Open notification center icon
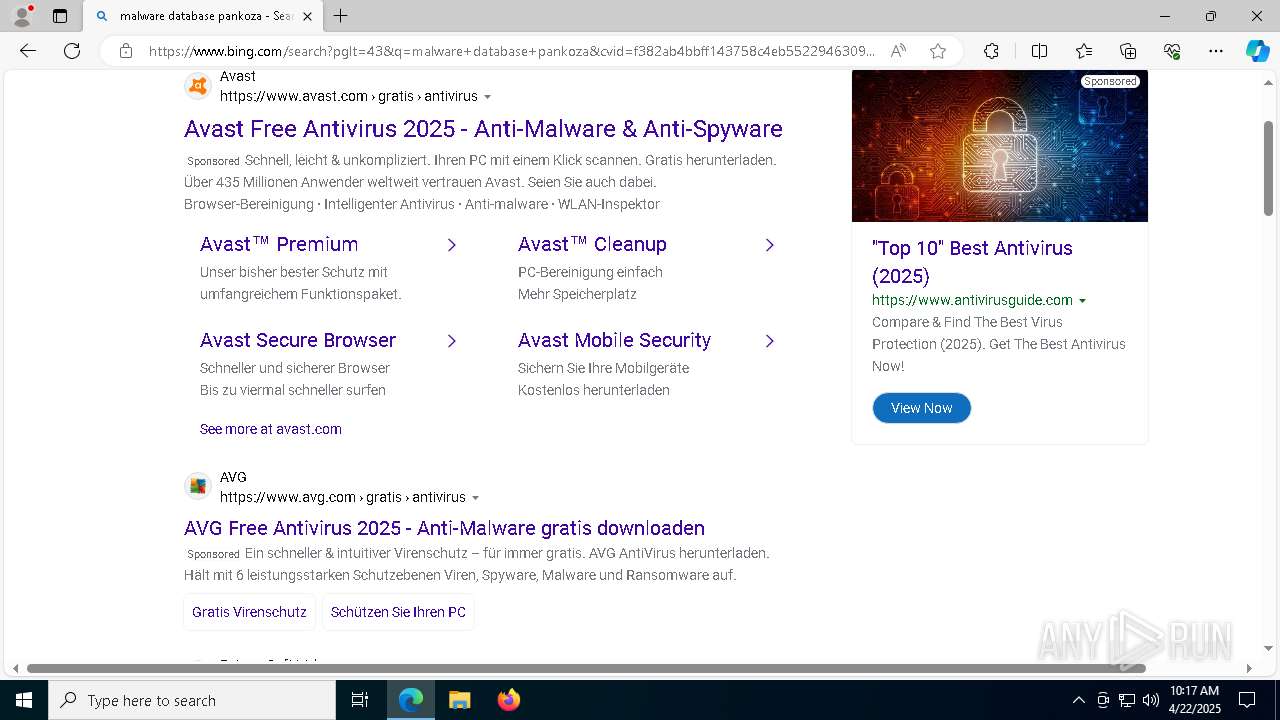The image size is (1280, 720). 1247,700
